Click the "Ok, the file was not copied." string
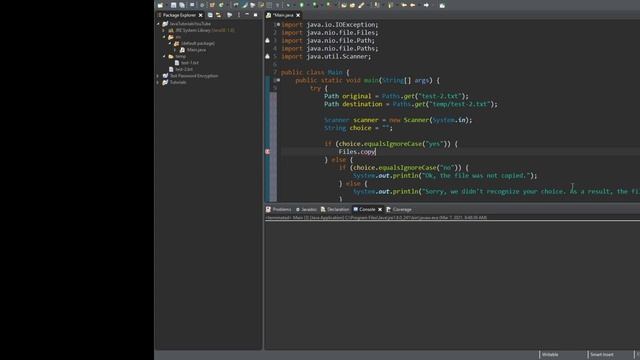This screenshot has height=360, width=640. 476,176
